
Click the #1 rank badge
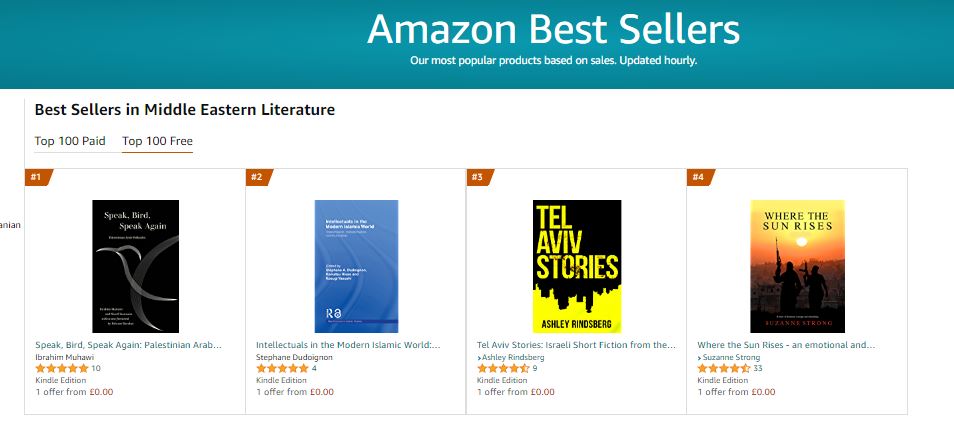tap(37, 177)
